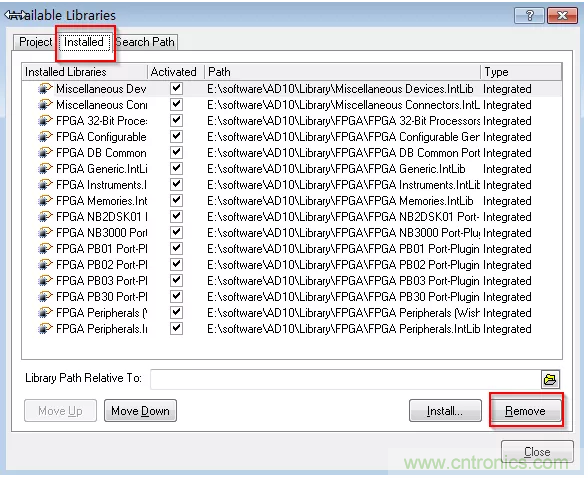588x478 pixels.
Task: Click the FPGA Memories library icon
Action: (45, 201)
